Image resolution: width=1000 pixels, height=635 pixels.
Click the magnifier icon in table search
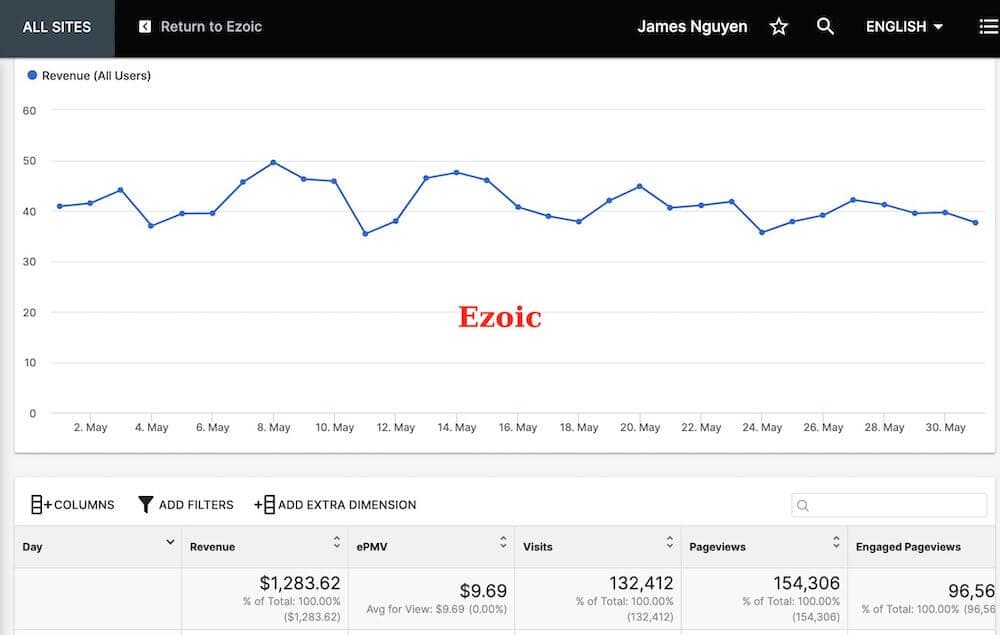tap(803, 506)
